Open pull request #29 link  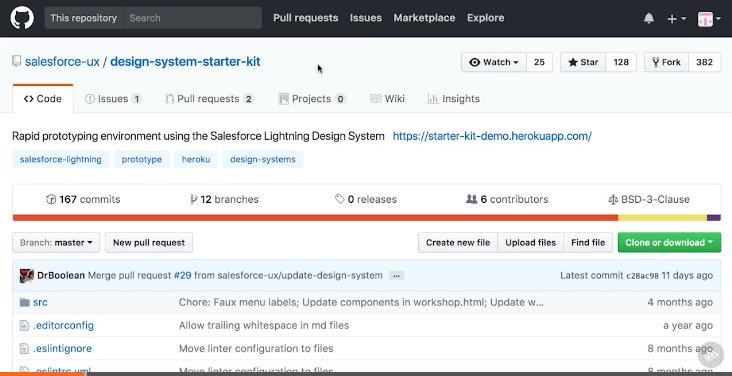183,276
